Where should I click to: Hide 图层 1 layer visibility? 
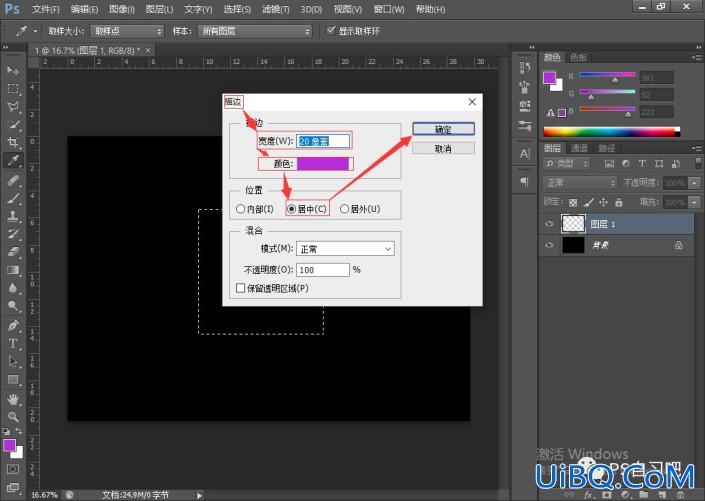(549, 224)
